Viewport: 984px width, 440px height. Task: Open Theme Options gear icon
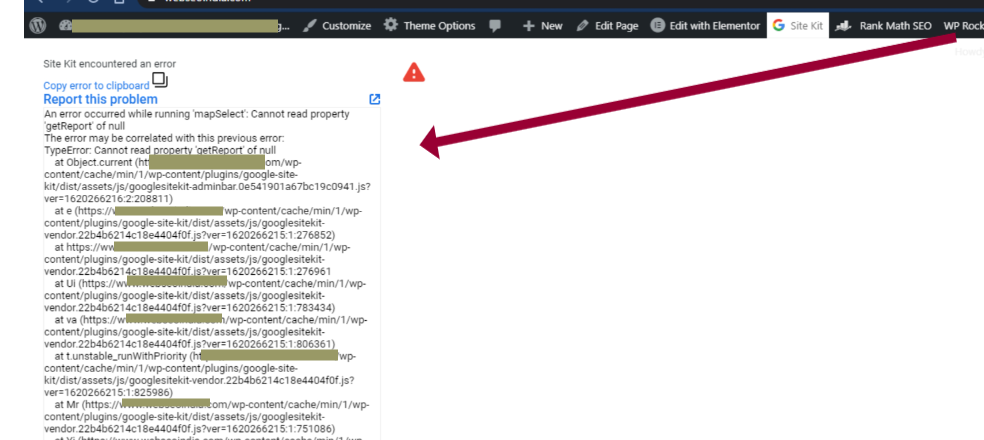click(391, 26)
